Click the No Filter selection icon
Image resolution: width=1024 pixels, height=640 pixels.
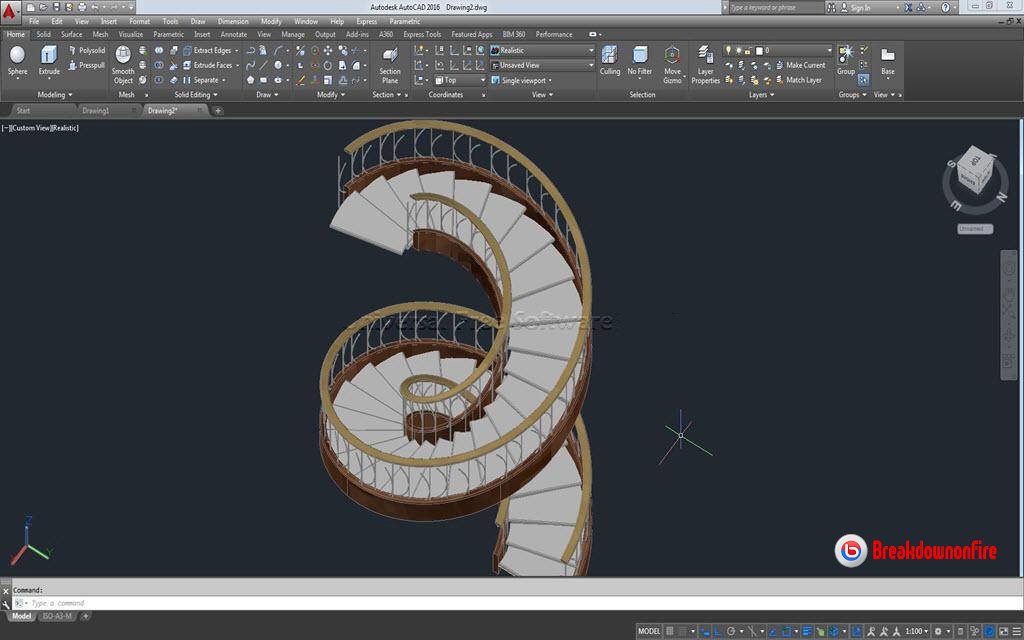point(640,61)
